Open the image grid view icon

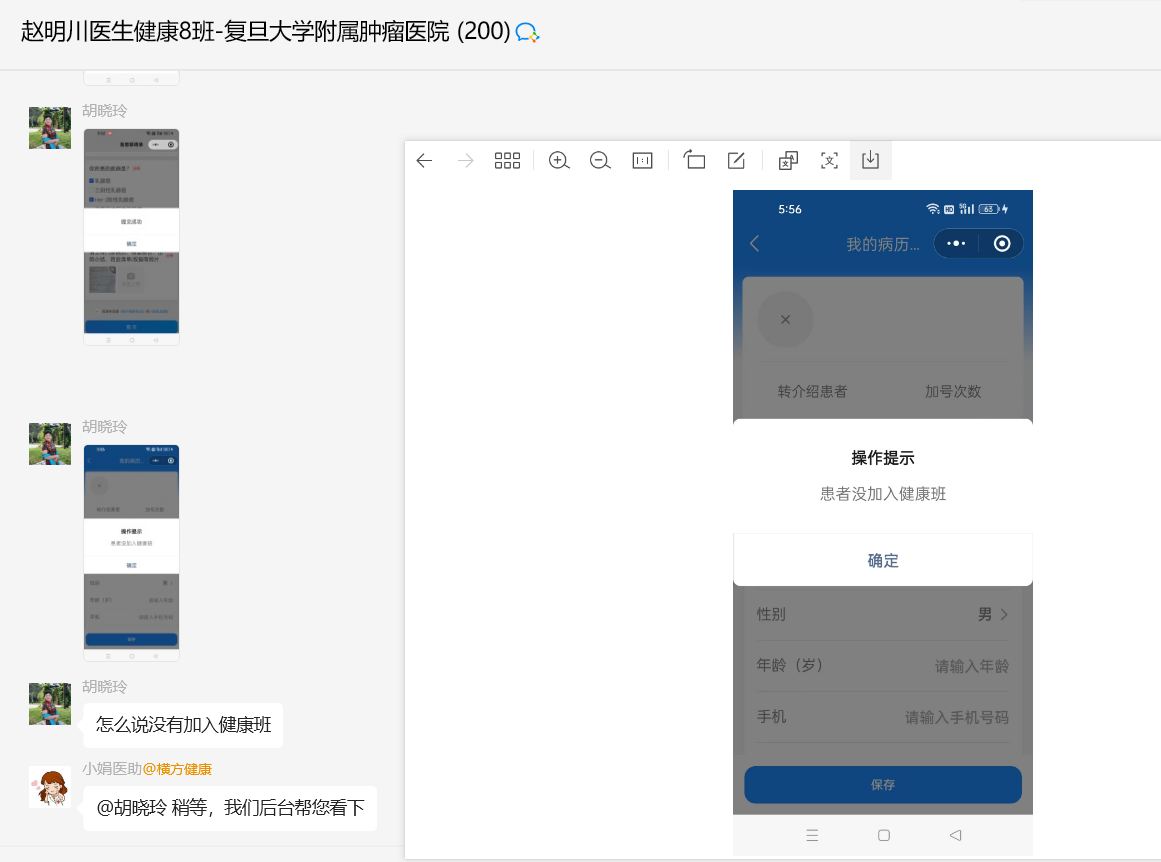[507, 161]
